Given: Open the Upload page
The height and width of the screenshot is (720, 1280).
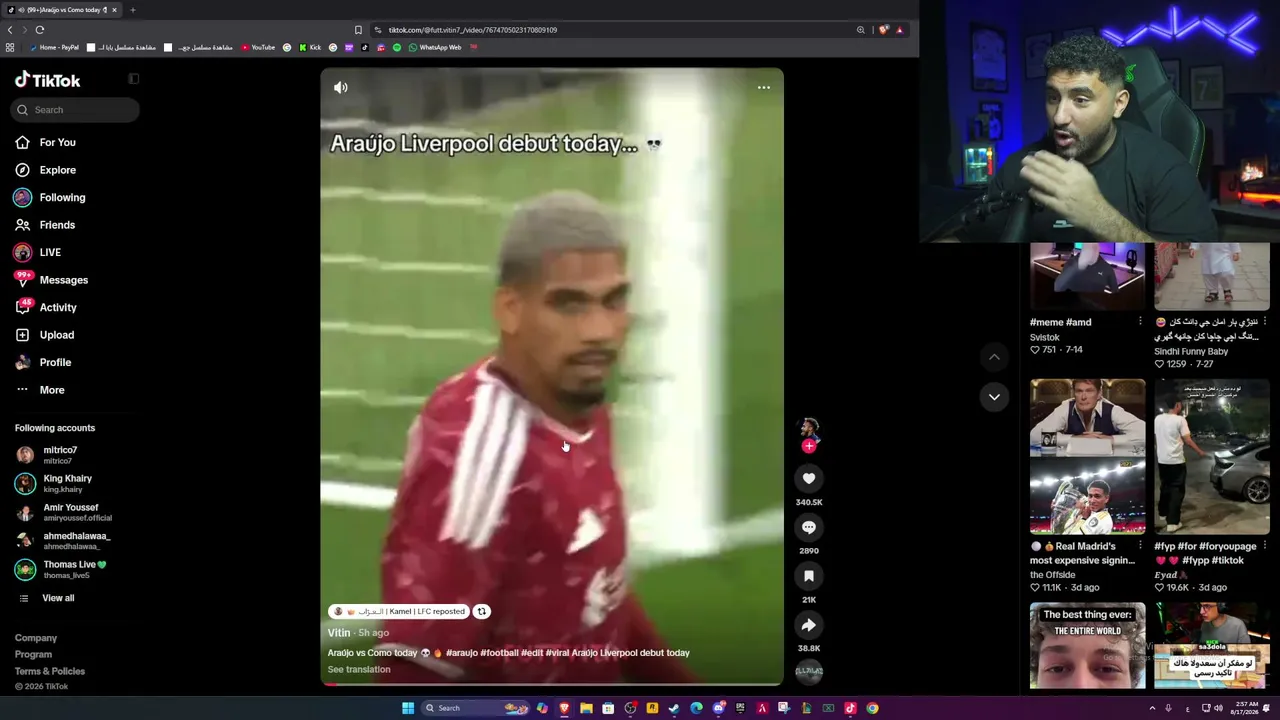Looking at the screenshot, I should coord(56,335).
